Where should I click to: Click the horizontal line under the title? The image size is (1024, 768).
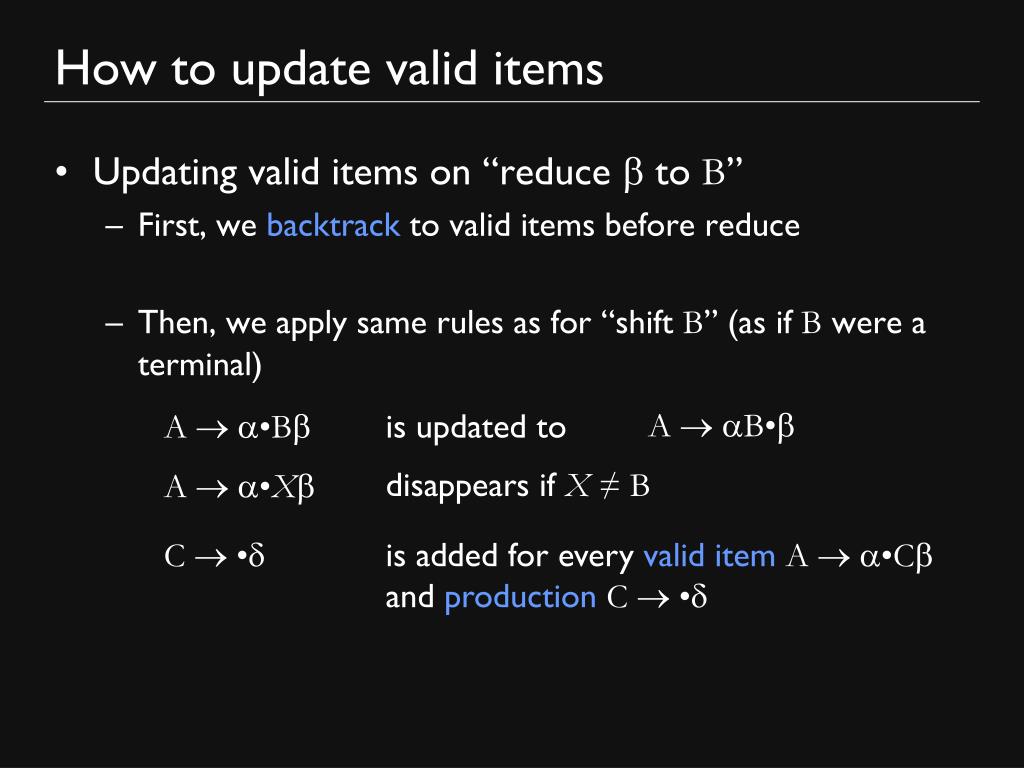click(x=512, y=102)
